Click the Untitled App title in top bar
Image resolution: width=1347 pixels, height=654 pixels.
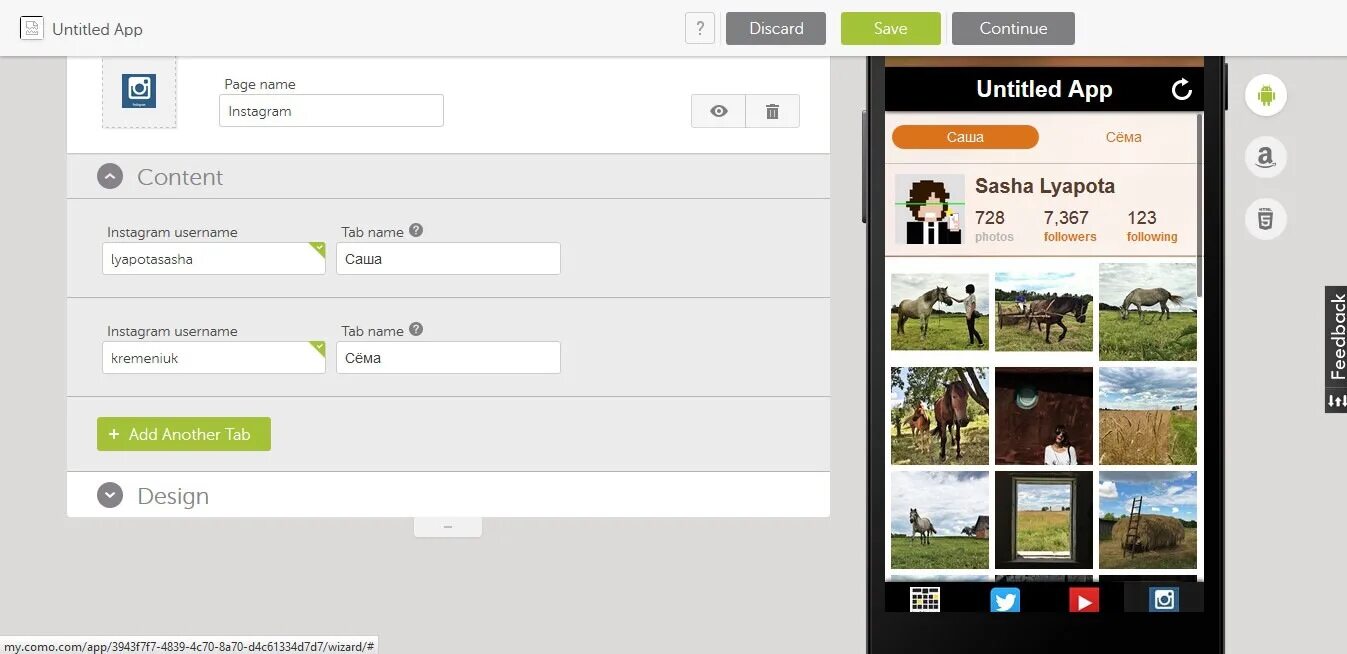[x=97, y=29]
